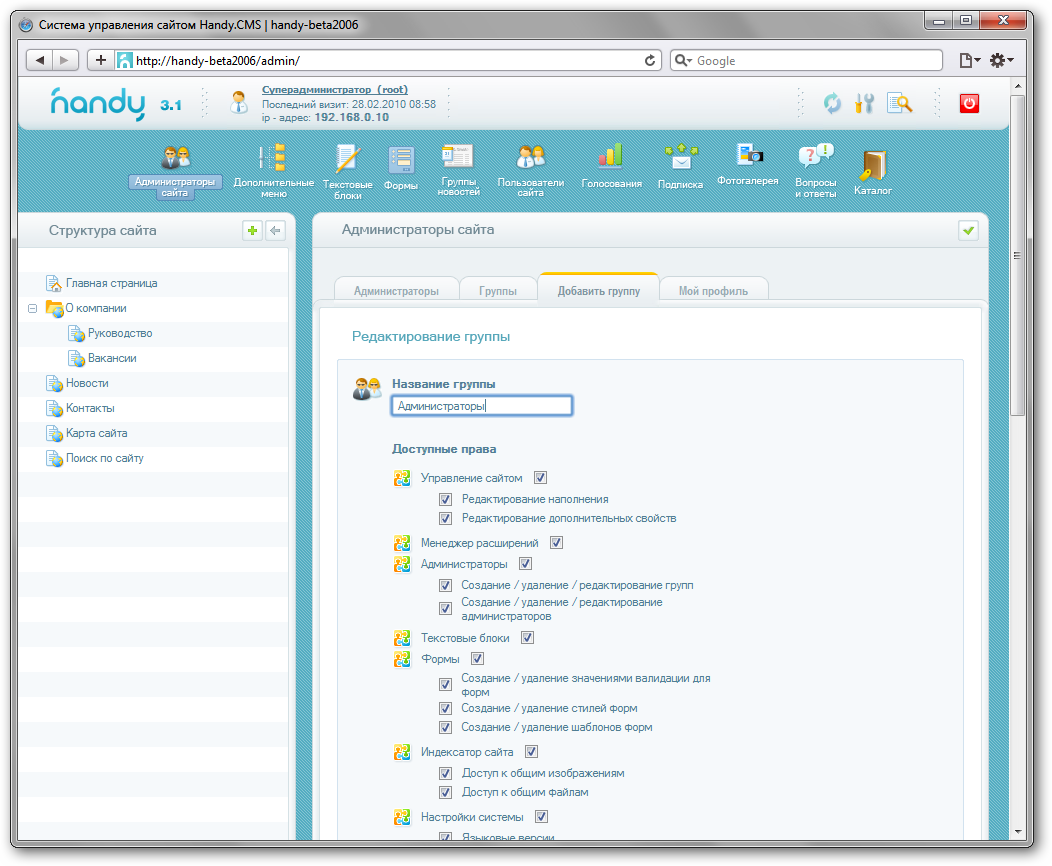The image size is (1052, 866).
Task: Open the browser gear settings dropdown
Action: pos(1000,61)
